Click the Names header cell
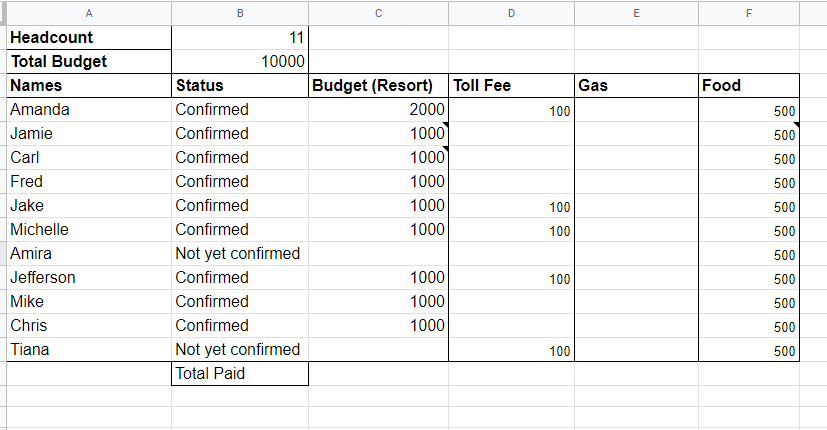The height and width of the screenshot is (430, 827). [x=89, y=85]
